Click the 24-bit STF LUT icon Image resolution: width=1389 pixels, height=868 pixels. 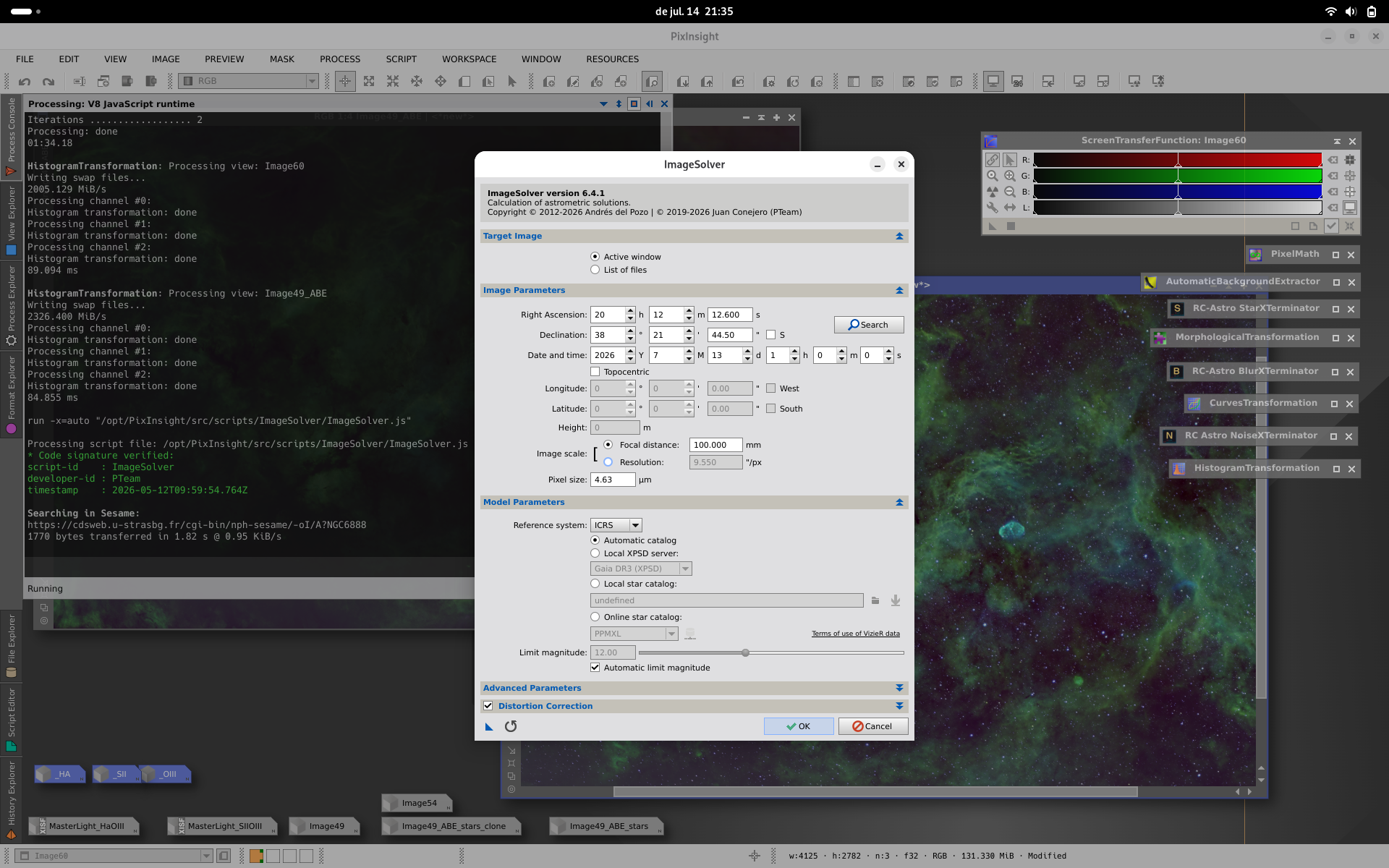(1017, 82)
